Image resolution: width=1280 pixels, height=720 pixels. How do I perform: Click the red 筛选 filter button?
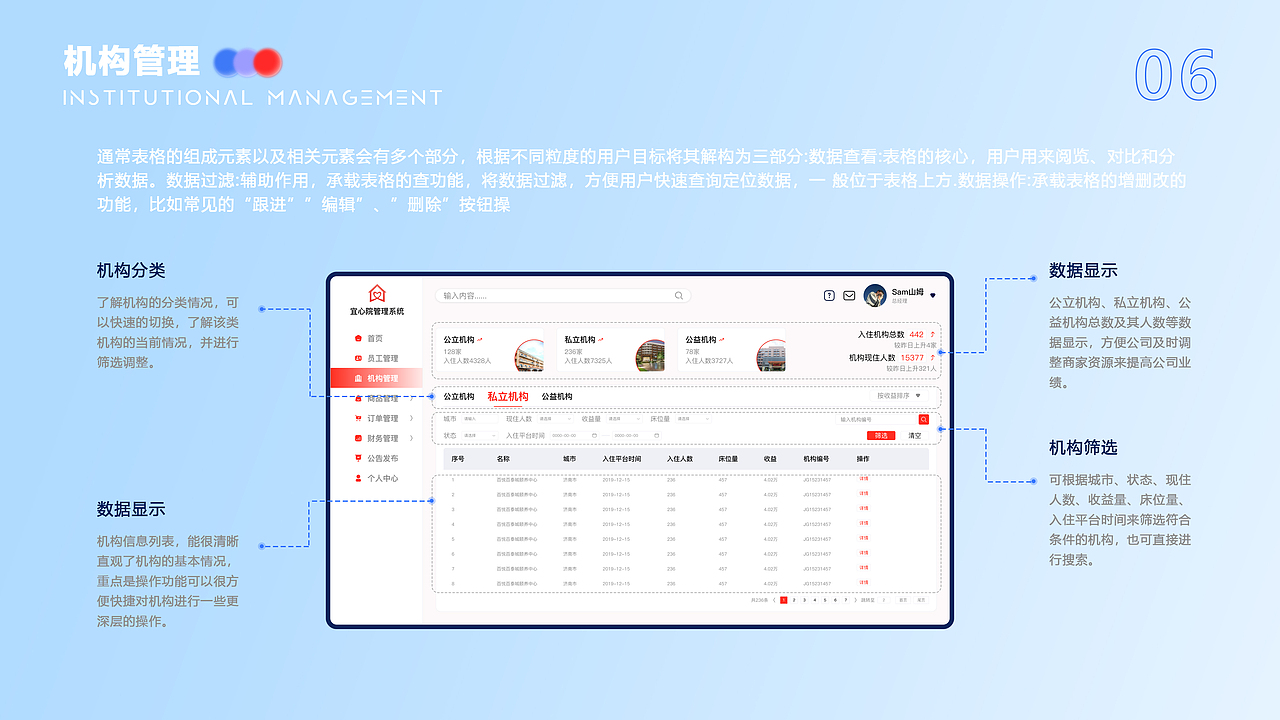[x=881, y=436]
